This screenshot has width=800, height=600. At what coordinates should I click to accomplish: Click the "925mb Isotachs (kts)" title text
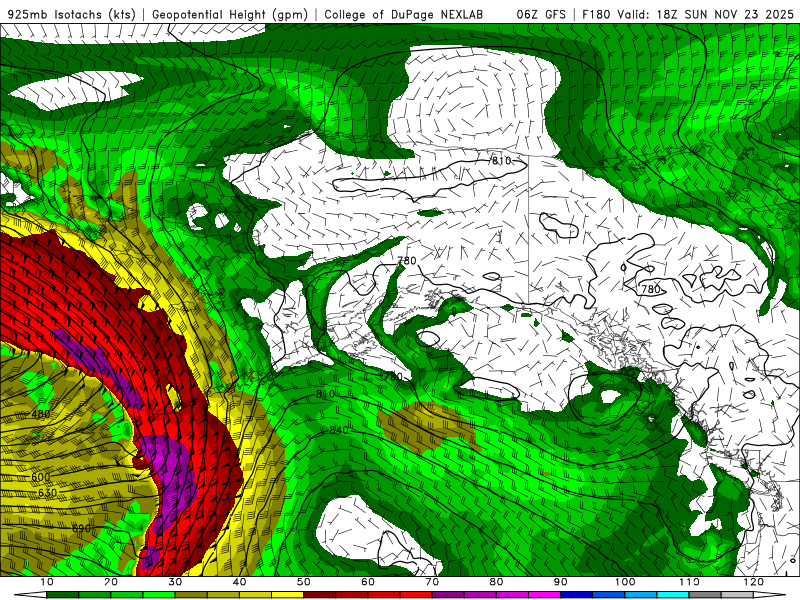tap(71, 14)
